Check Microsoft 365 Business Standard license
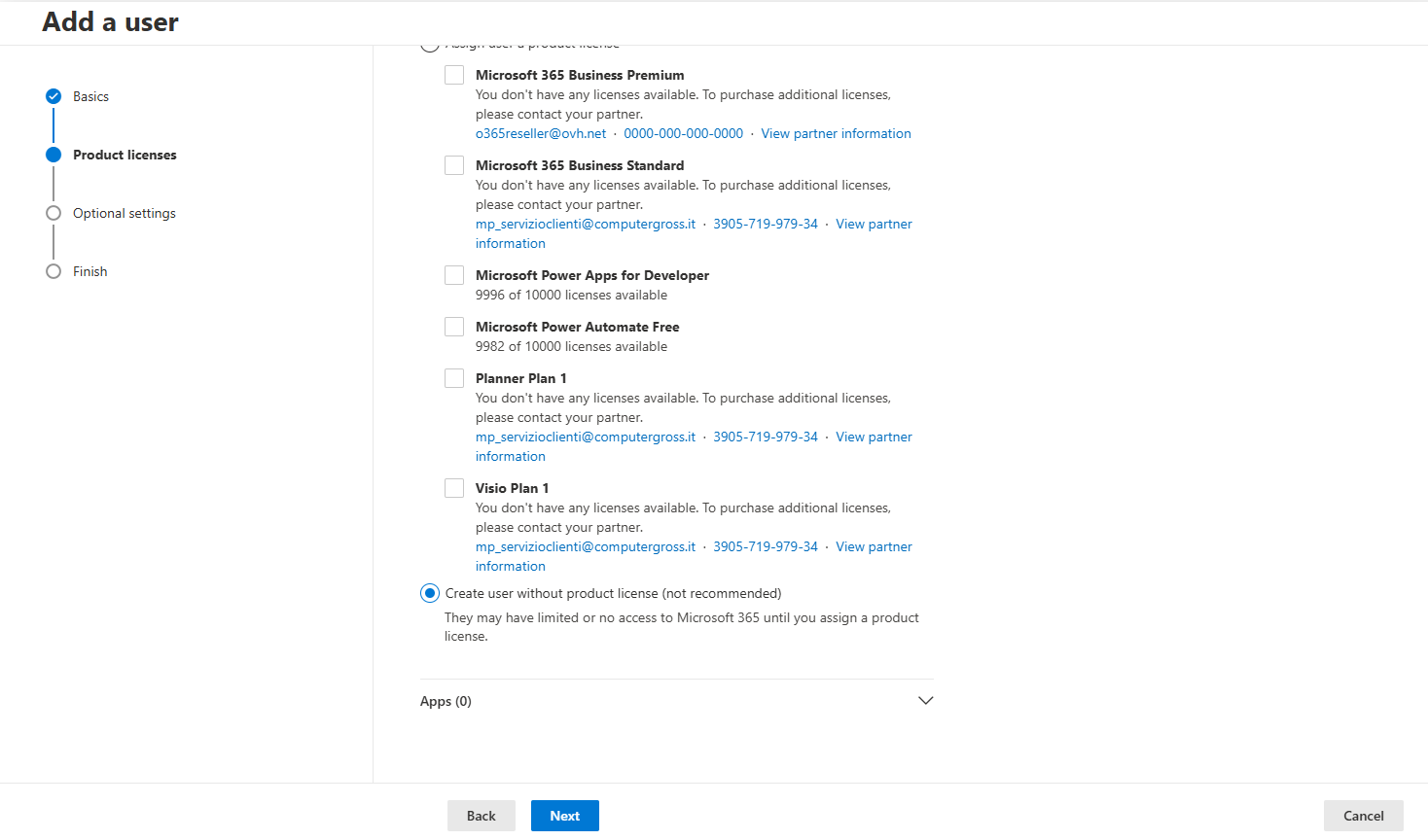This screenshot has width=1428, height=840. (x=454, y=165)
